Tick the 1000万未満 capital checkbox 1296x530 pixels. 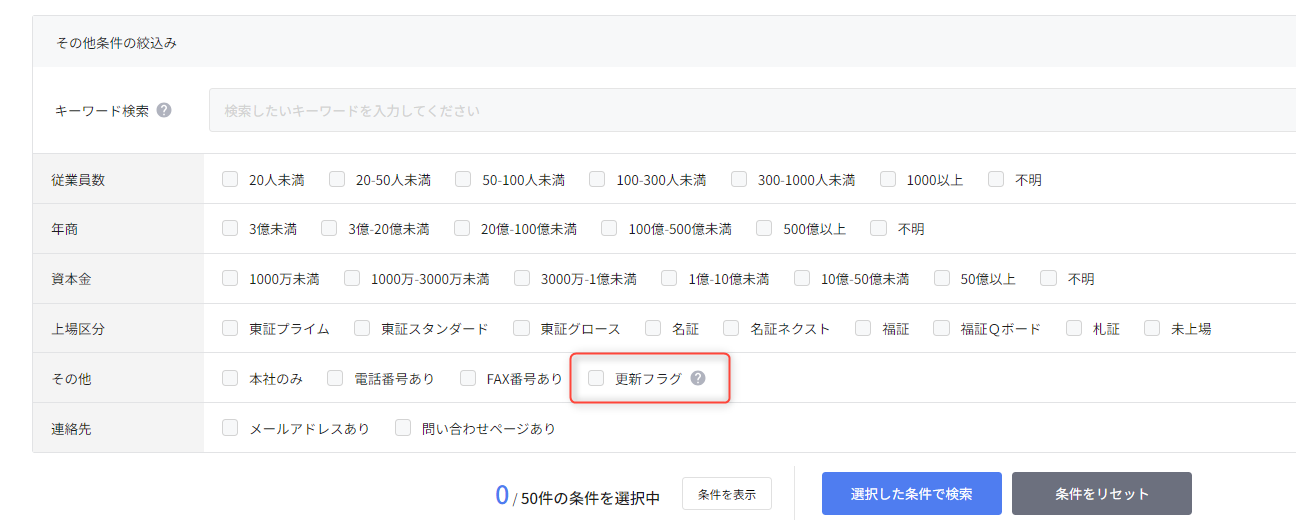230,278
